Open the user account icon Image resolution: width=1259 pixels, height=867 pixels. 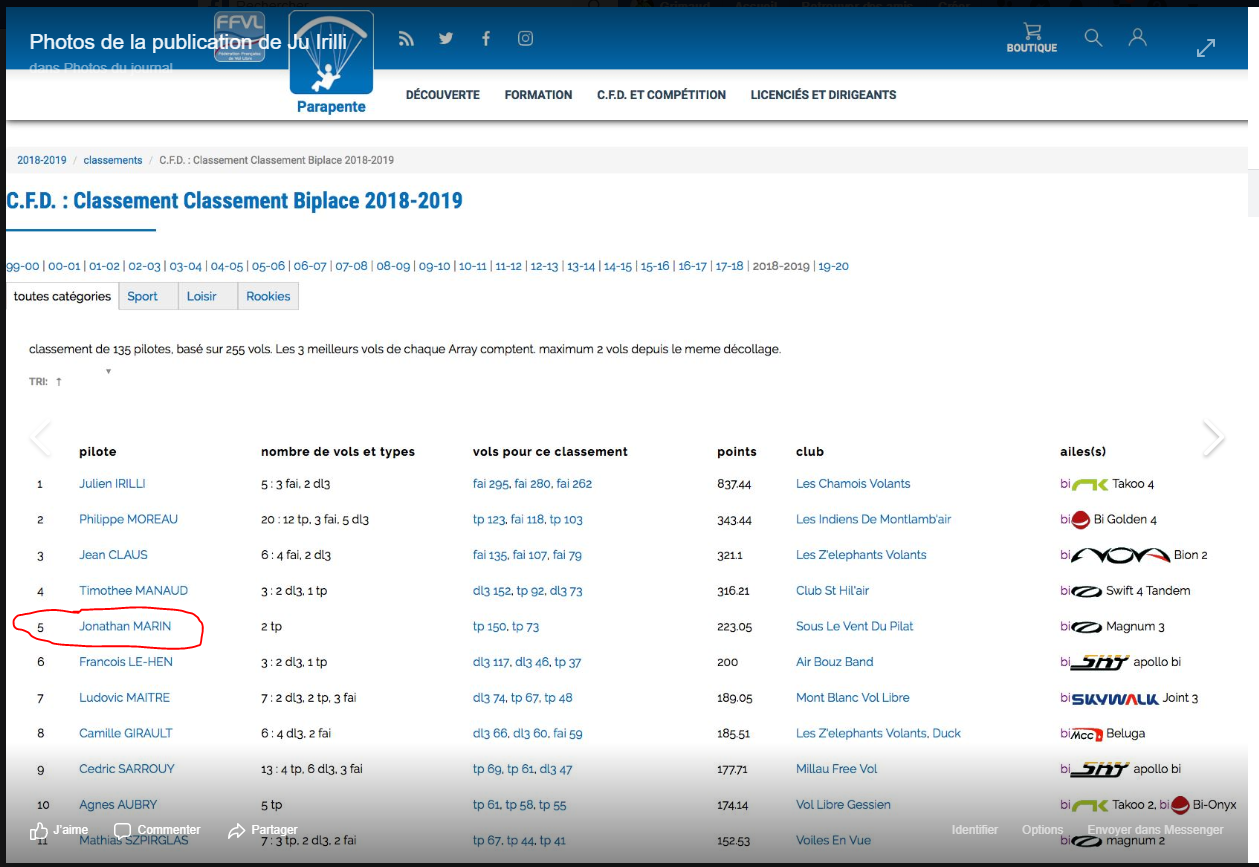pyautogui.click(x=1137, y=38)
